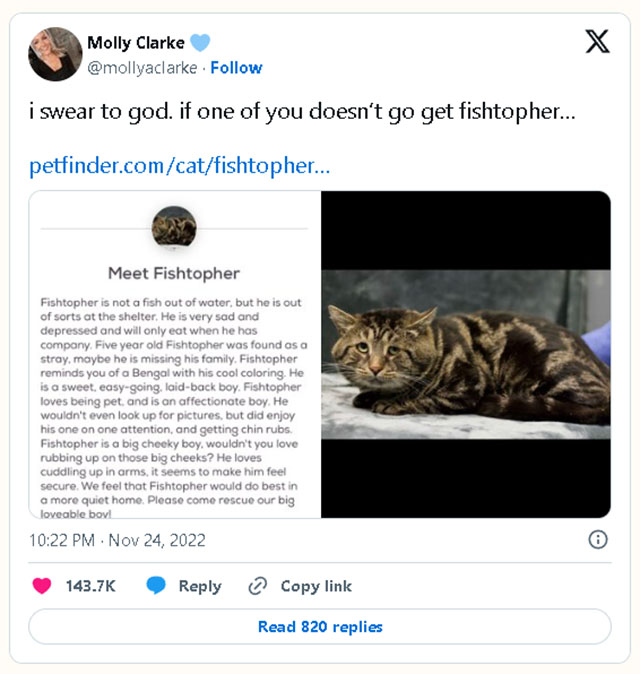Click the blue reply bubble icon

click(156, 586)
